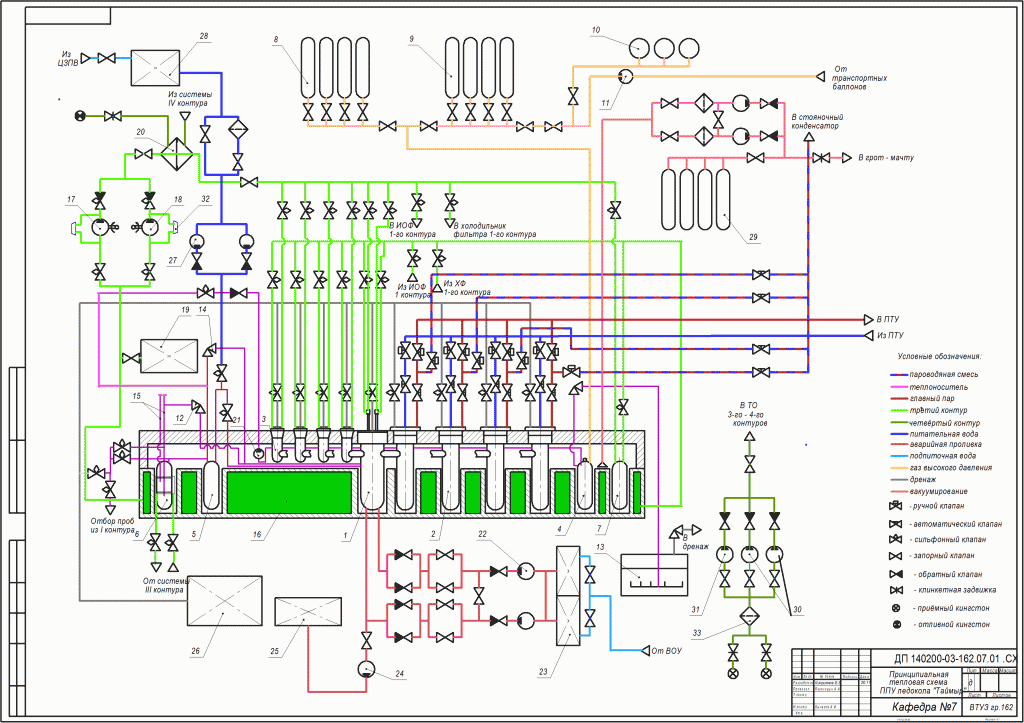Click the 'Отбор проб из I контура' label
Image resolution: width=1024 pixels, height=723 pixels.
(112, 526)
